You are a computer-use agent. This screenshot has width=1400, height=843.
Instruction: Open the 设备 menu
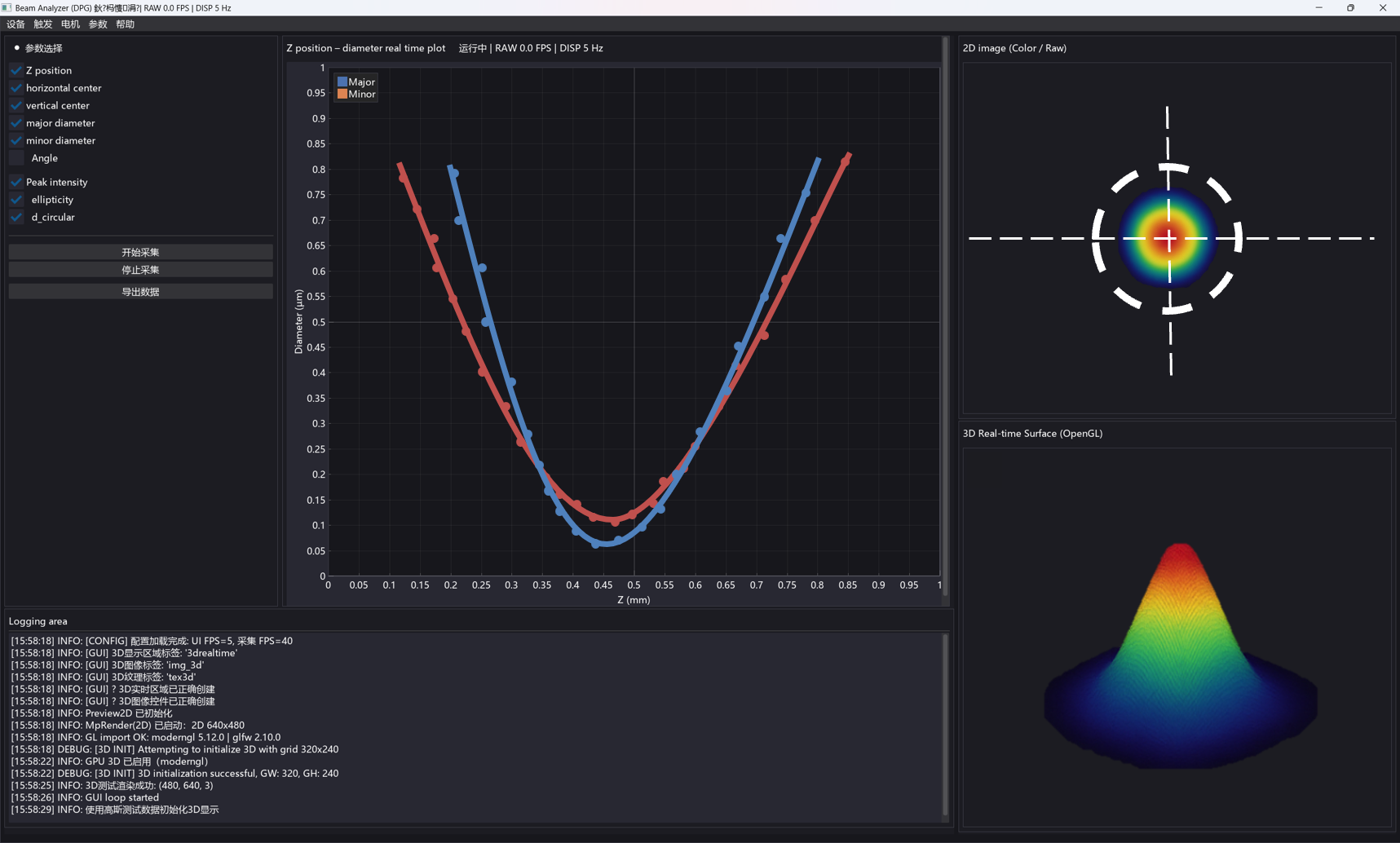[x=15, y=24]
